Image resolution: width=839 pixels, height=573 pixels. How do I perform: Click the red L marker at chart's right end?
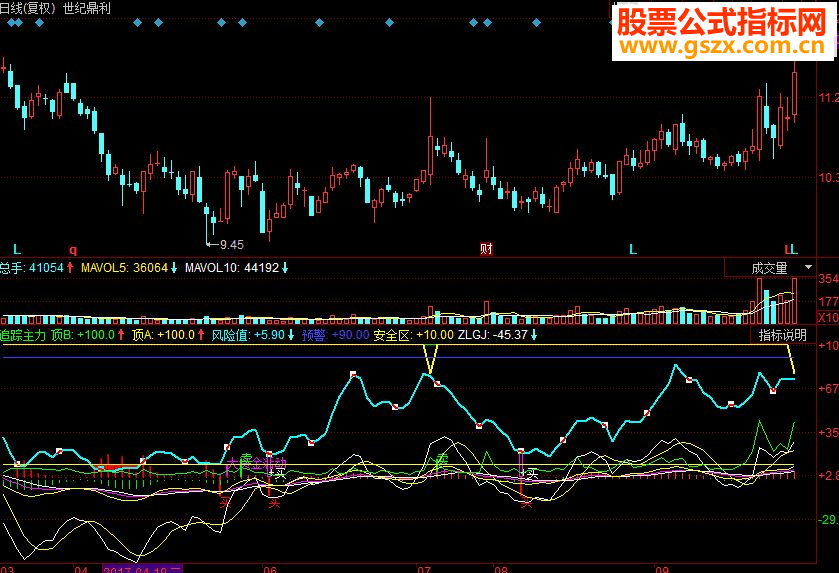tap(787, 249)
